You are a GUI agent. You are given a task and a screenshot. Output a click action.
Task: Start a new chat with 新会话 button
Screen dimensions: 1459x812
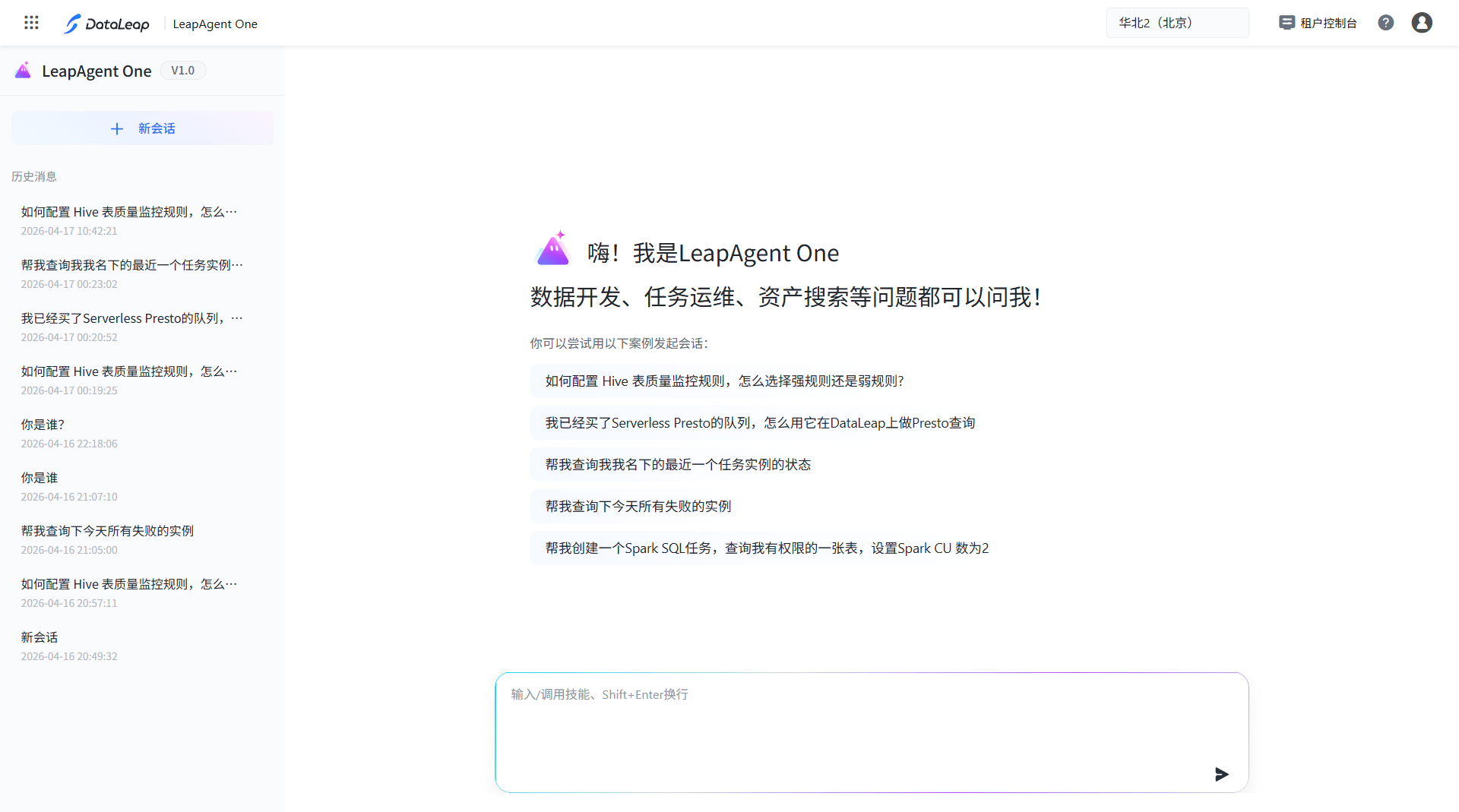tap(142, 128)
